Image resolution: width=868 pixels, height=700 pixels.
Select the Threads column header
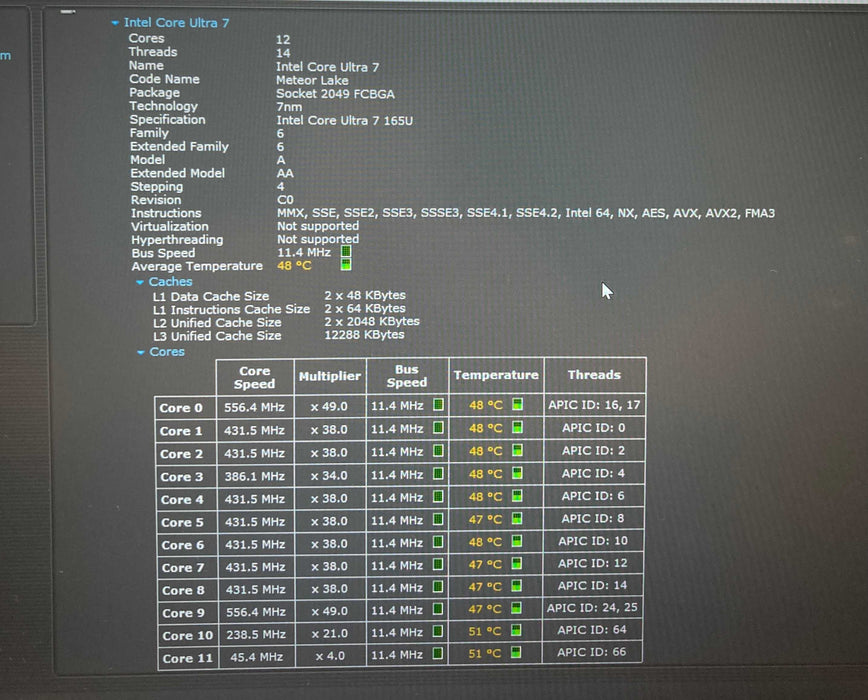(x=595, y=375)
